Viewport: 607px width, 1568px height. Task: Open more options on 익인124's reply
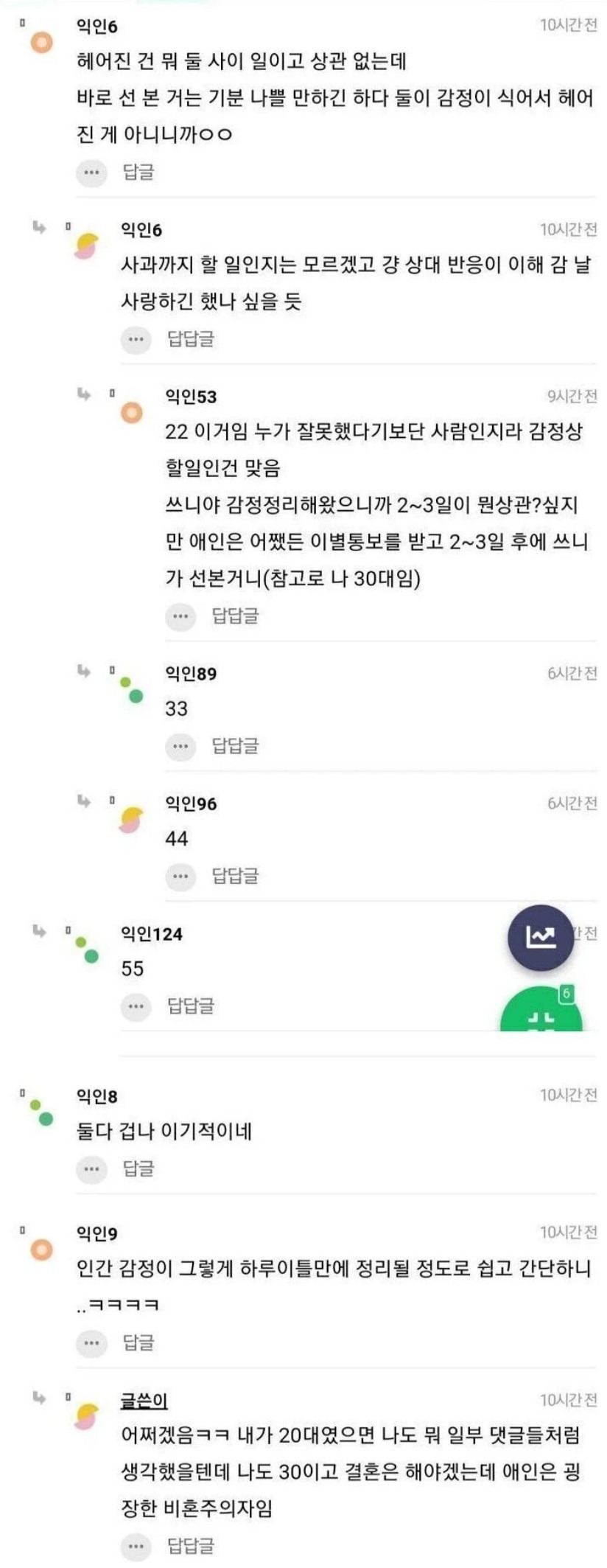pos(136,1006)
